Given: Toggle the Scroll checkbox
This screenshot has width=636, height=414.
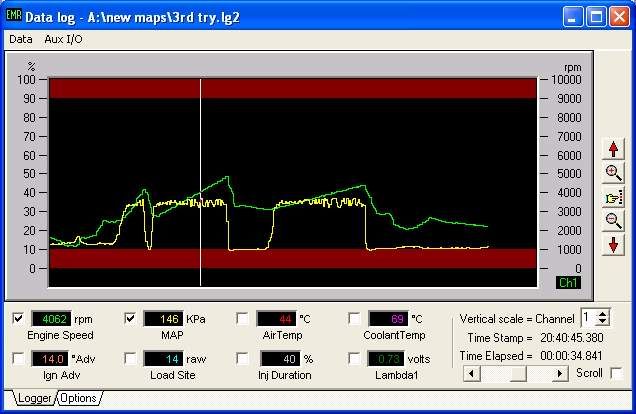Looking at the screenshot, I should point(616,373).
